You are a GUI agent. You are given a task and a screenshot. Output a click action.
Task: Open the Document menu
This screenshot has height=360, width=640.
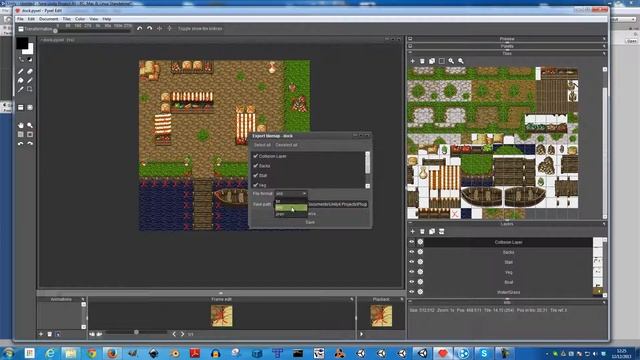(49, 19)
